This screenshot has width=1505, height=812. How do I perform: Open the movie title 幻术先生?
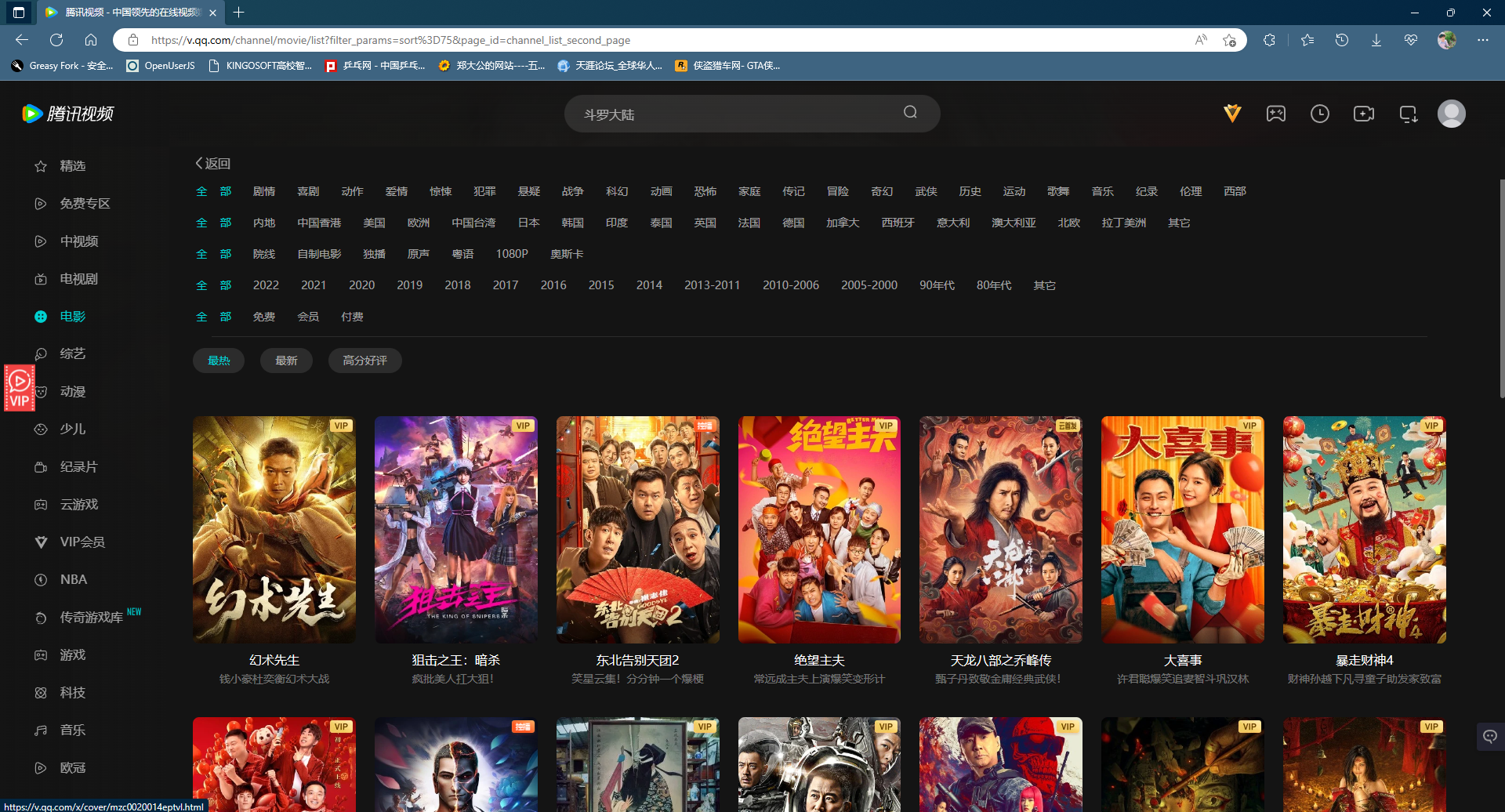tap(274, 661)
